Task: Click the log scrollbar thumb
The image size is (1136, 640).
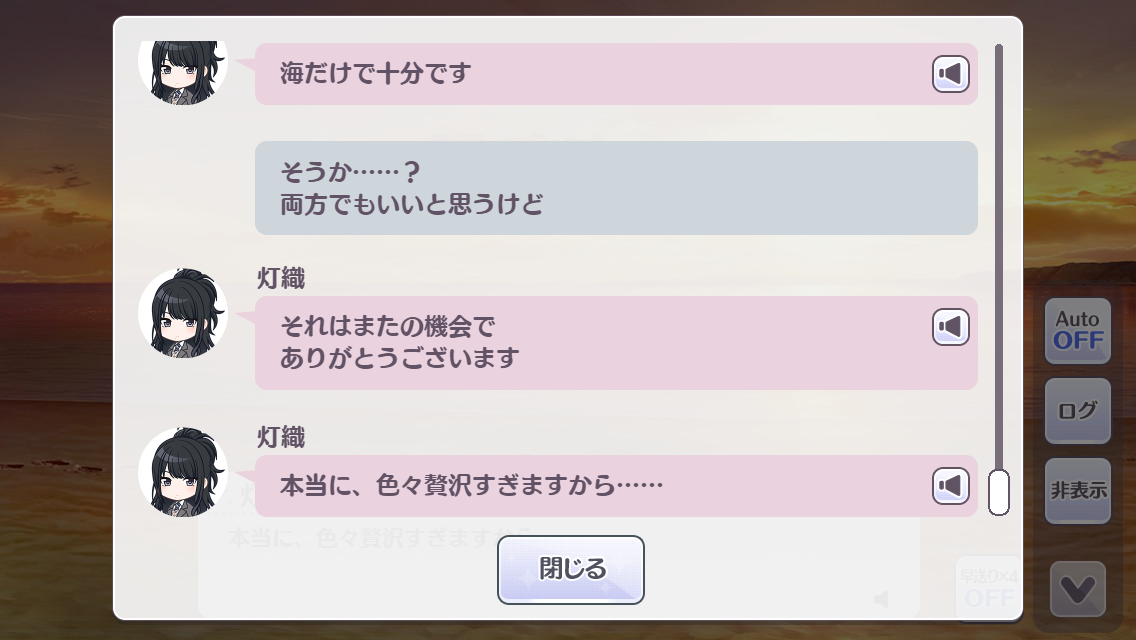Action: [x=998, y=492]
